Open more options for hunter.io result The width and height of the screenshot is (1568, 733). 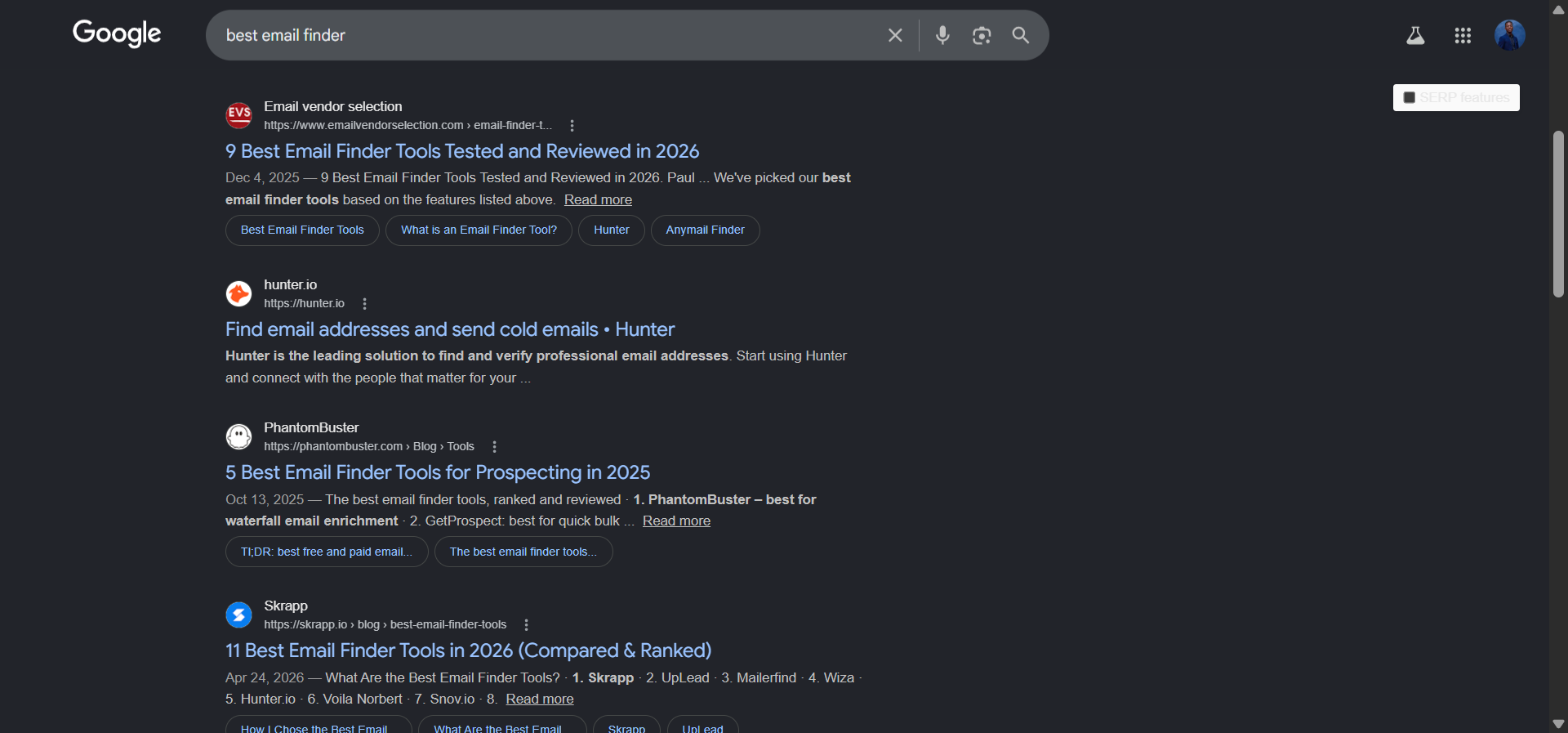[x=364, y=304]
